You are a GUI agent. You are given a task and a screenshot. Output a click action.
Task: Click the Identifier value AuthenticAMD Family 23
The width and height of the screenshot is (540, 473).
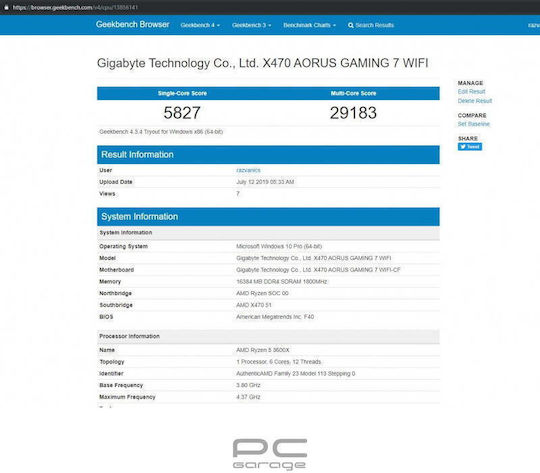(295, 373)
